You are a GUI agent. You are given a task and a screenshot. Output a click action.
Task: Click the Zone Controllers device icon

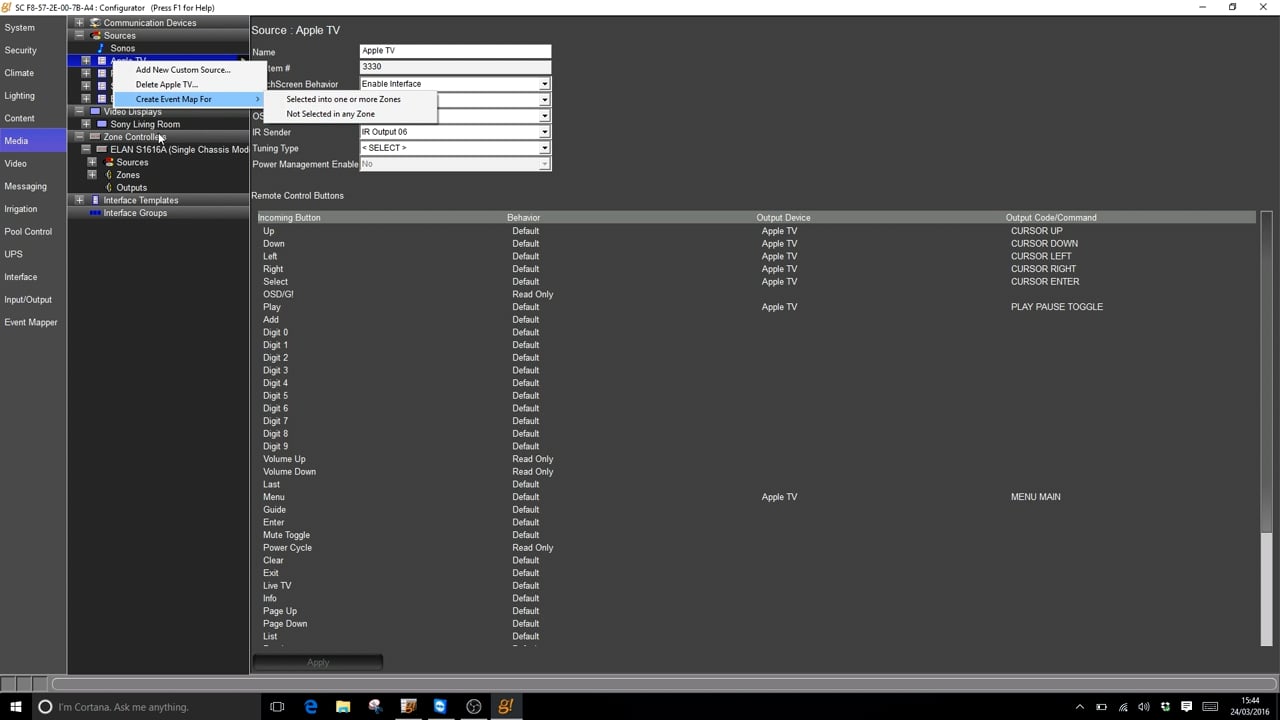[95, 137]
